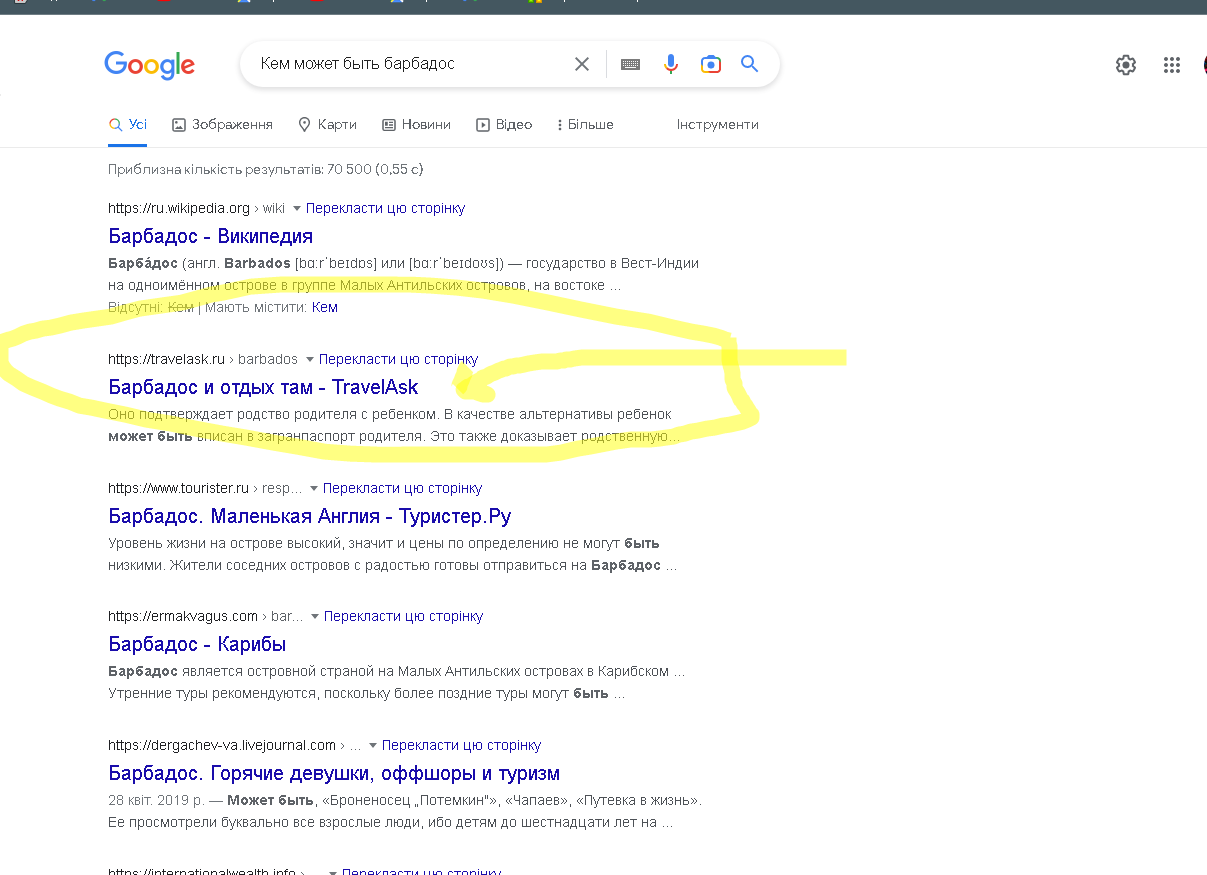This screenshot has width=1207, height=875.
Task: Click the Google logo
Action: click(150, 65)
